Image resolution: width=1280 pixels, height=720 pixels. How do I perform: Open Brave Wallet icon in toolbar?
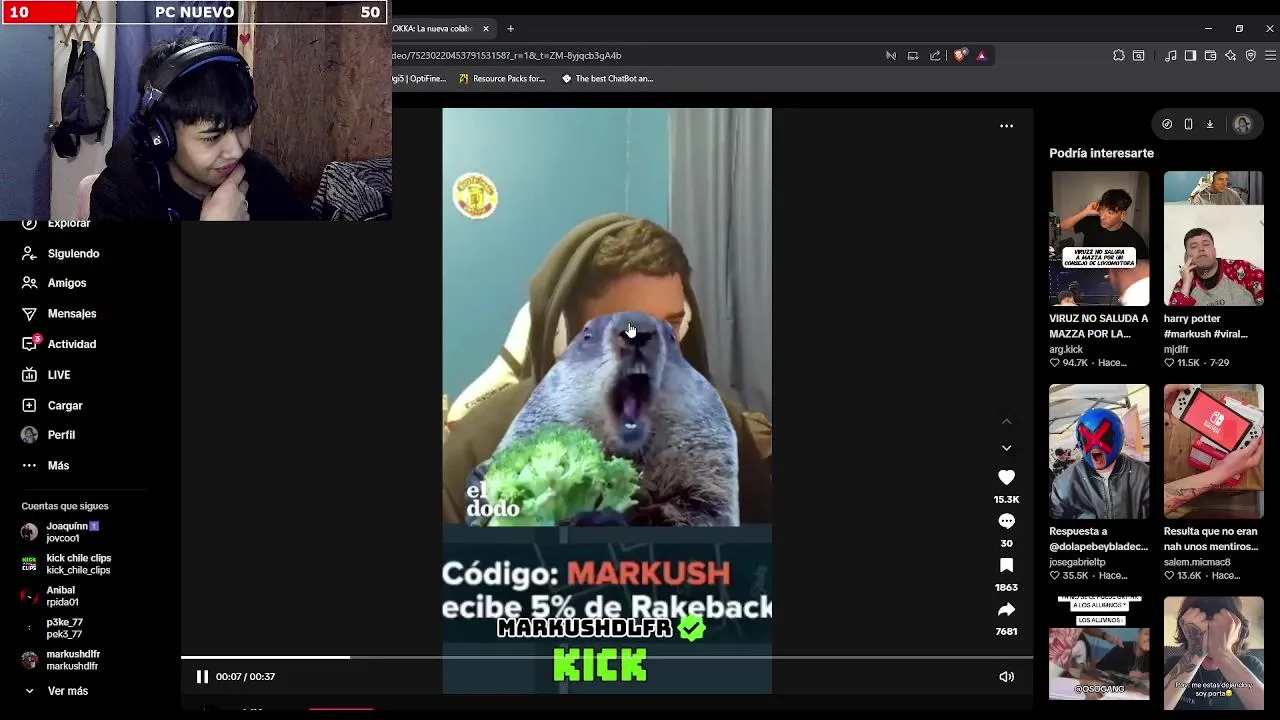pyautogui.click(x=1210, y=56)
